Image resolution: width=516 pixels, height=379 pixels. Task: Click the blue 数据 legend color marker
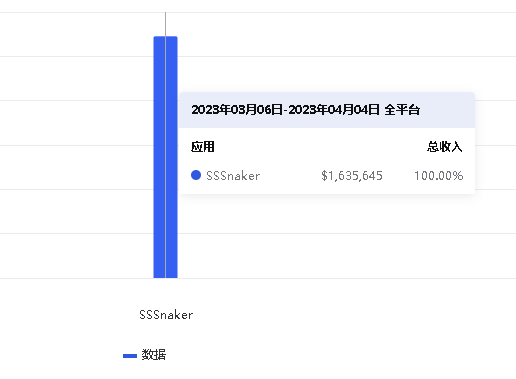pyautogui.click(x=130, y=356)
